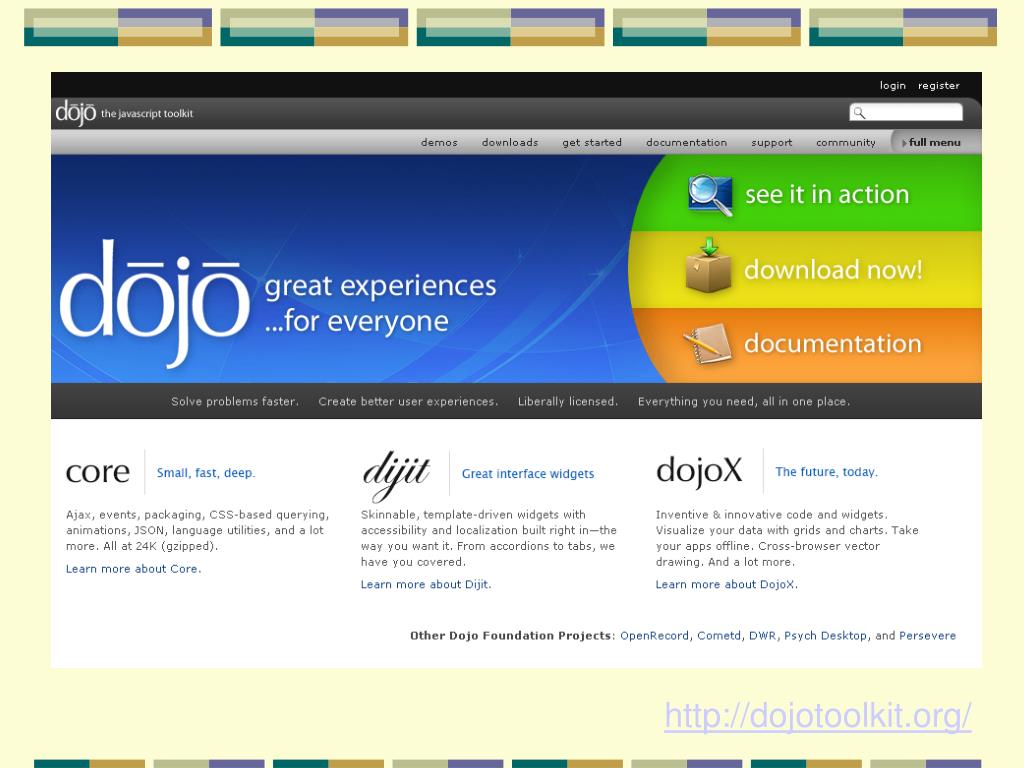Click the javascript toolkit tagline
The image size is (1024, 768).
pos(147,114)
